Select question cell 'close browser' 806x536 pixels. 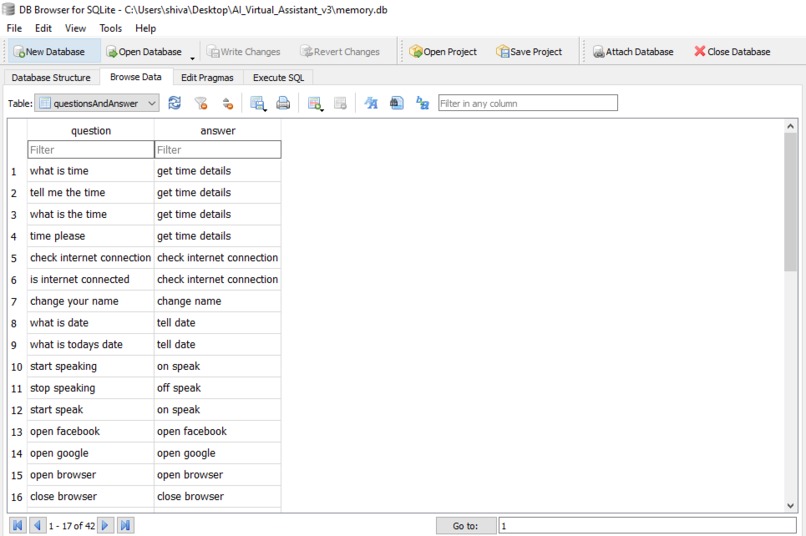click(x=90, y=496)
